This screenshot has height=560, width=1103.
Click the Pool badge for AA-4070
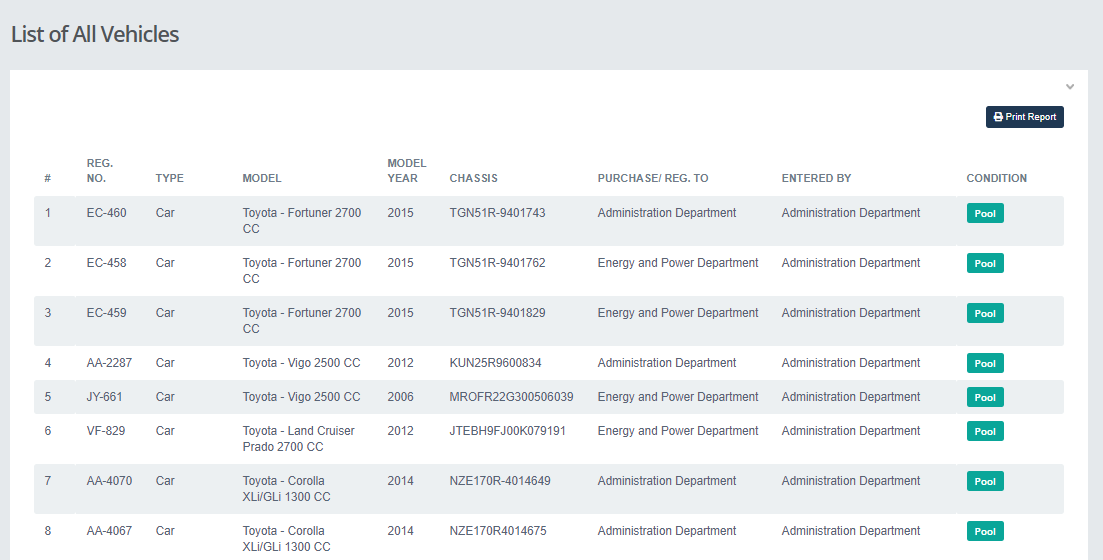[x=985, y=481]
